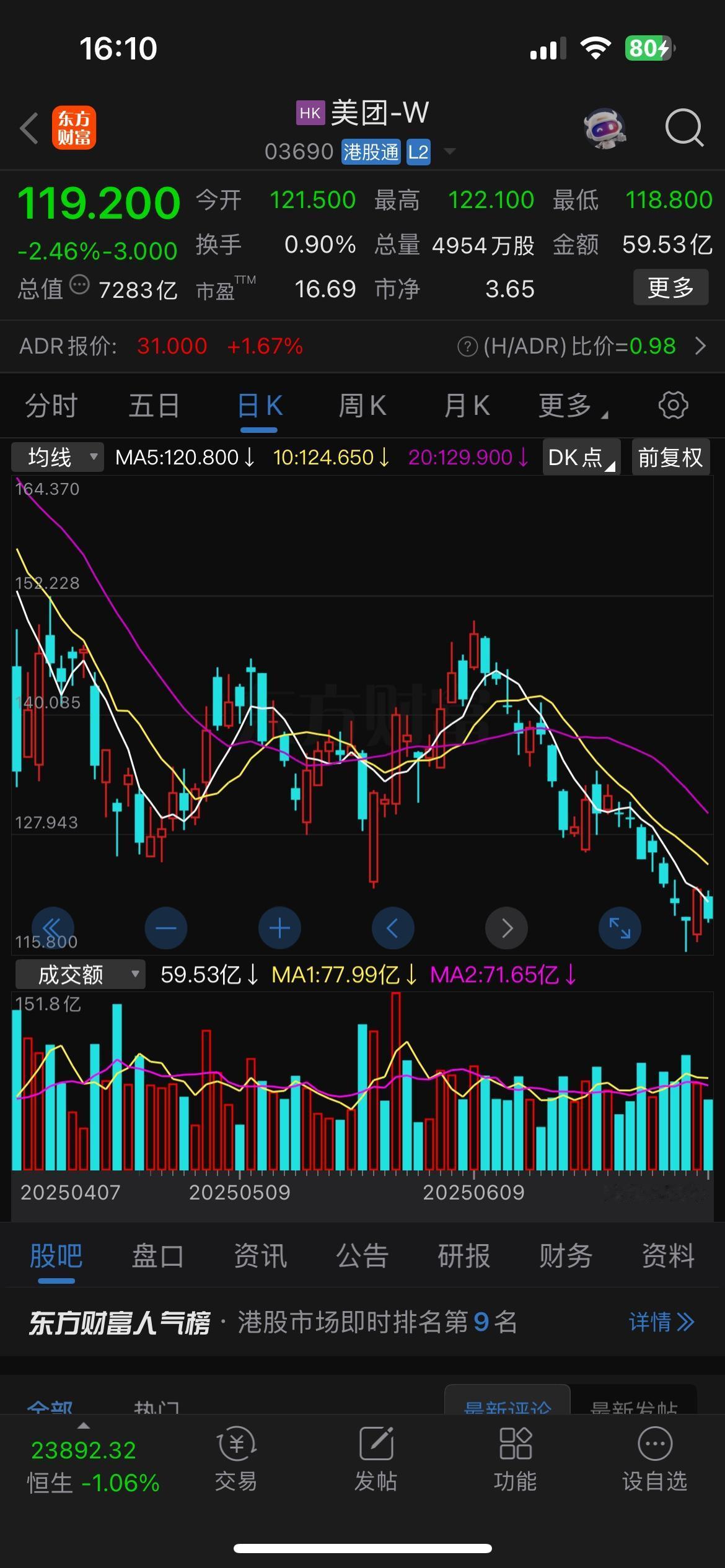
Task: Tap the 金额 59.53亿 value
Action: pyautogui.click(x=667, y=245)
